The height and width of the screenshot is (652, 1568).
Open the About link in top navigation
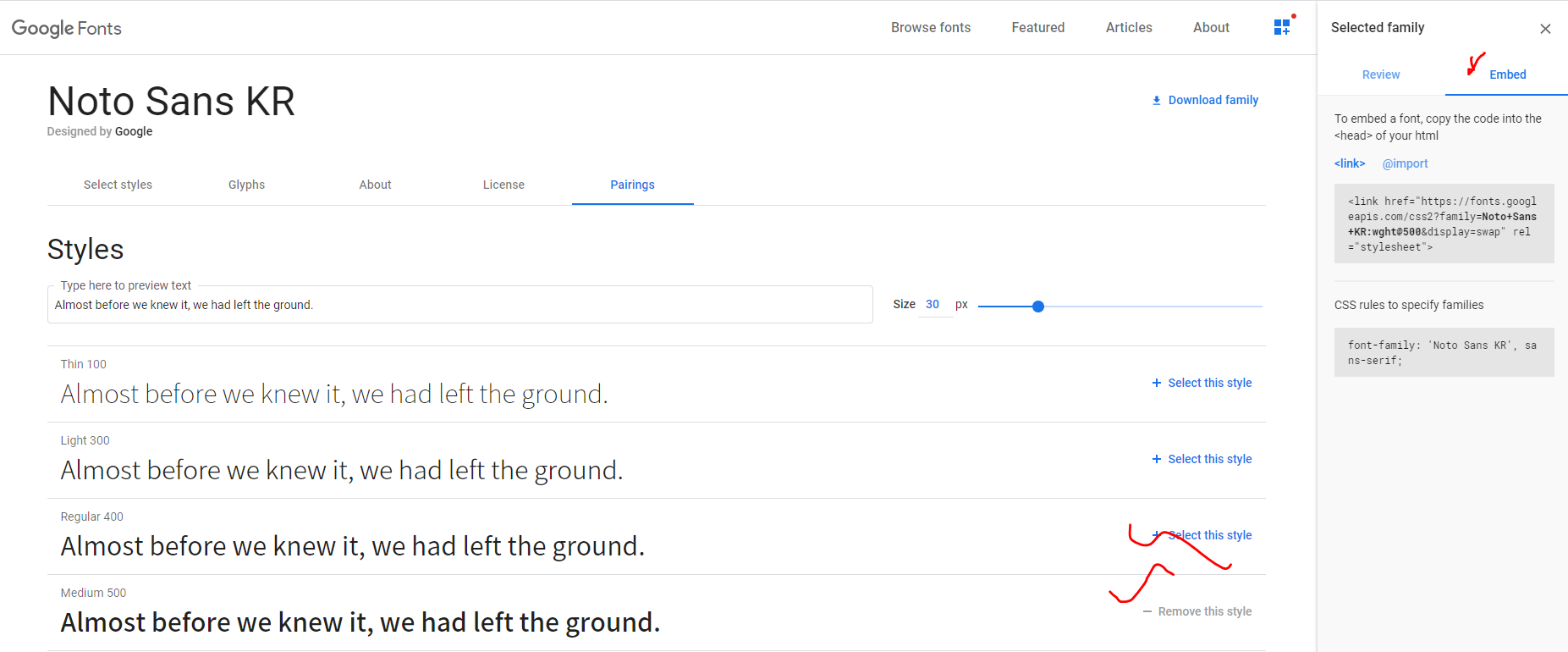[x=1211, y=27]
